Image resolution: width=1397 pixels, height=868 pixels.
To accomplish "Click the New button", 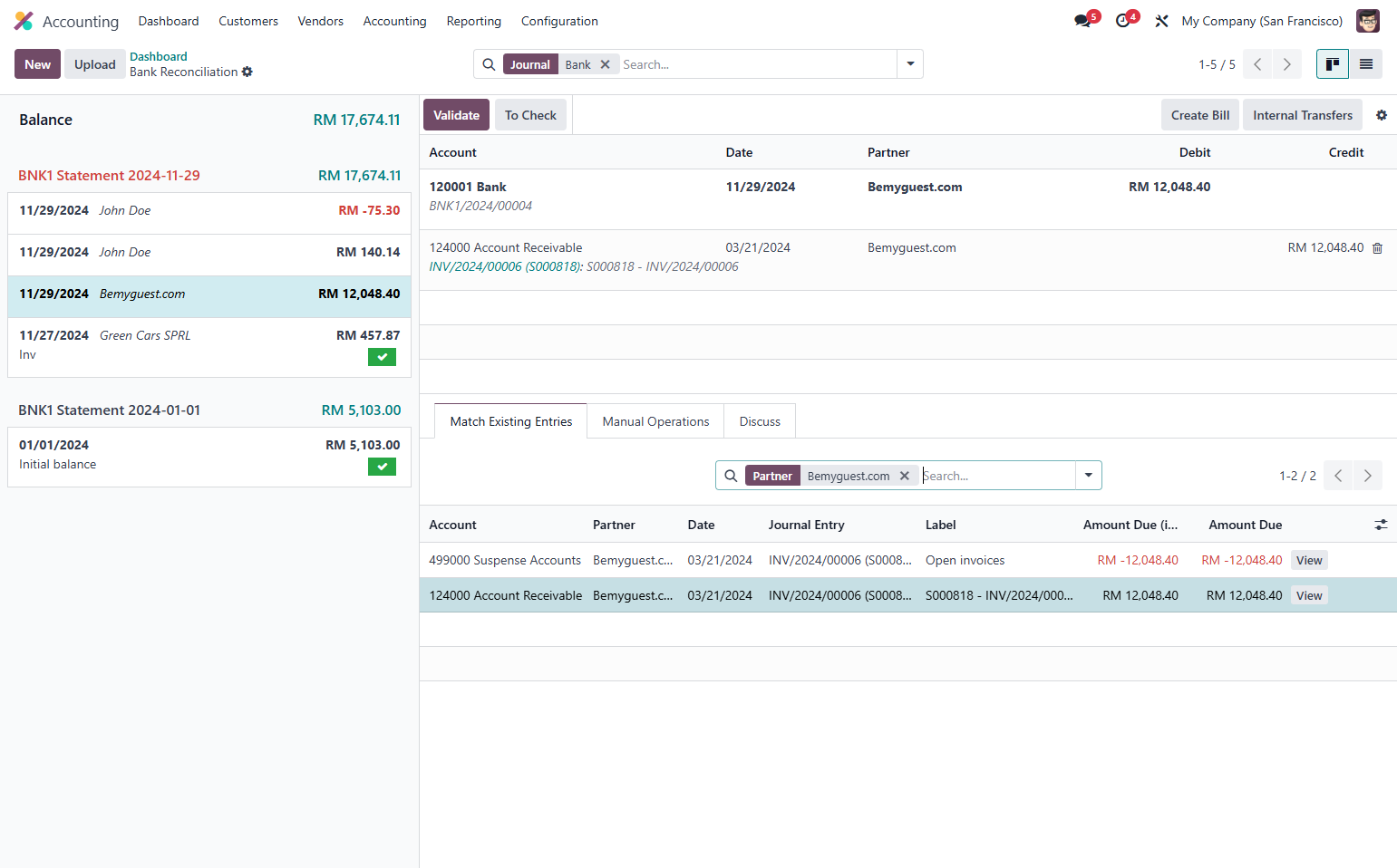I will [37, 64].
